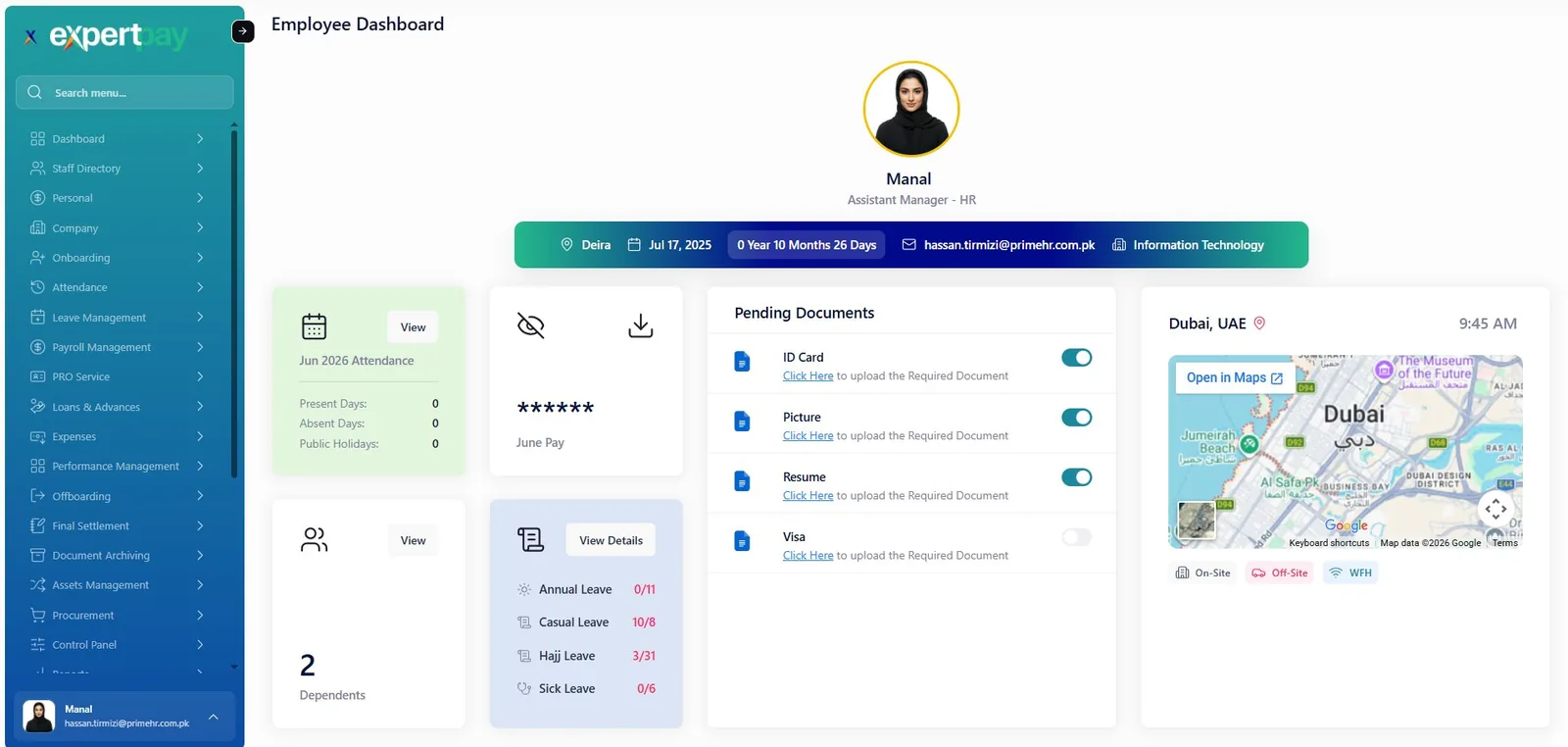Open the Performance Management menu item
The image size is (1568, 747).
click(118, 466)
